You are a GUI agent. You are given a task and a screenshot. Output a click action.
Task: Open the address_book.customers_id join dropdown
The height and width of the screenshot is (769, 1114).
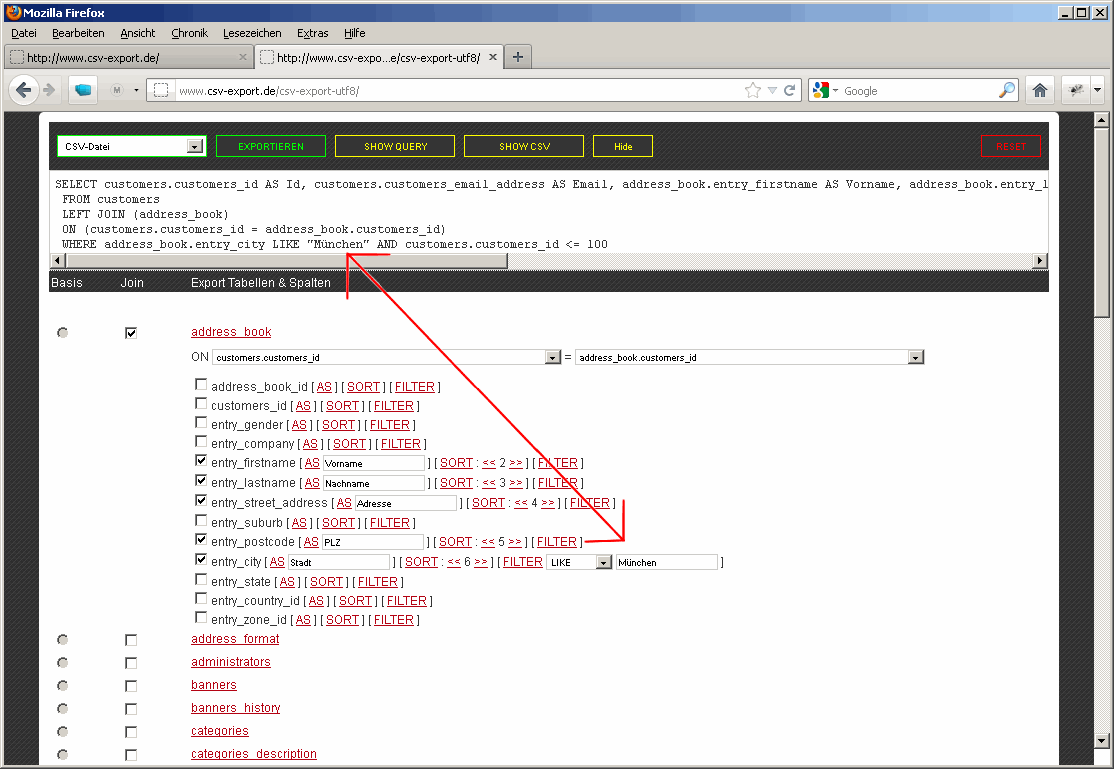click(x=750, y=357)
